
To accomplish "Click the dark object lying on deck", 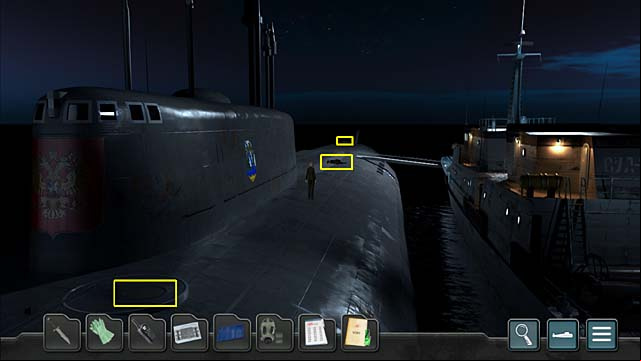I will click(336, 163).
